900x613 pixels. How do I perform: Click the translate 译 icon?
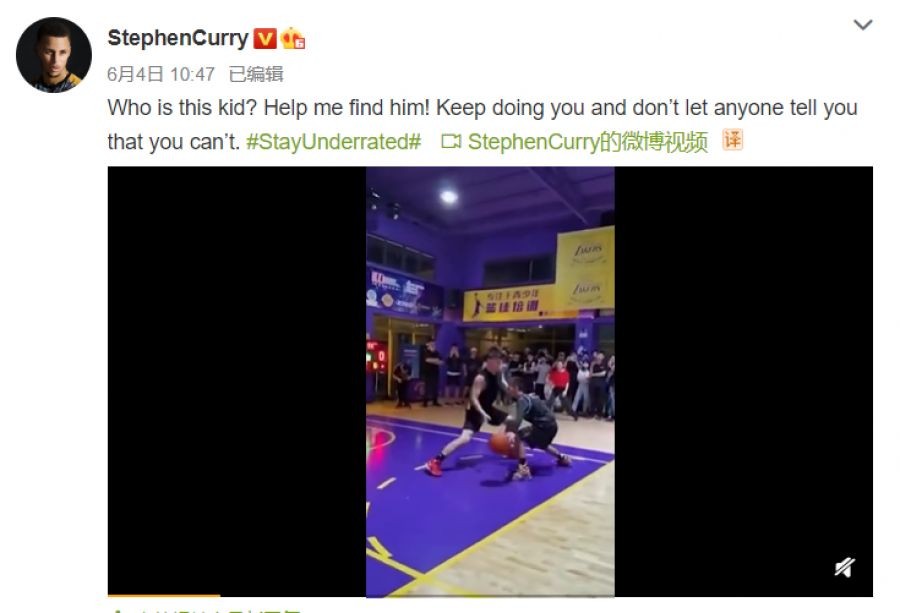pyautogui.click(x=732, y=140)
